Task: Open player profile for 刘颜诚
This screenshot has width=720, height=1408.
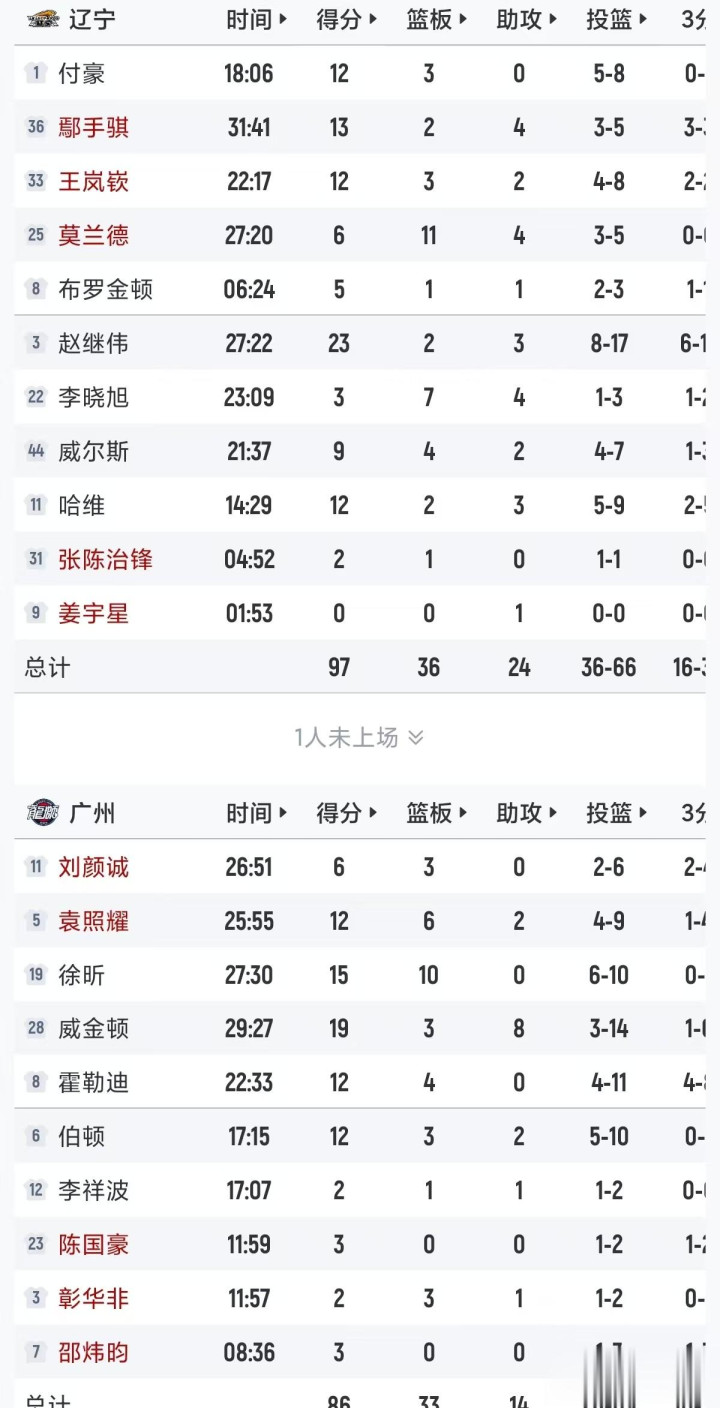Action: coord(94,866)
